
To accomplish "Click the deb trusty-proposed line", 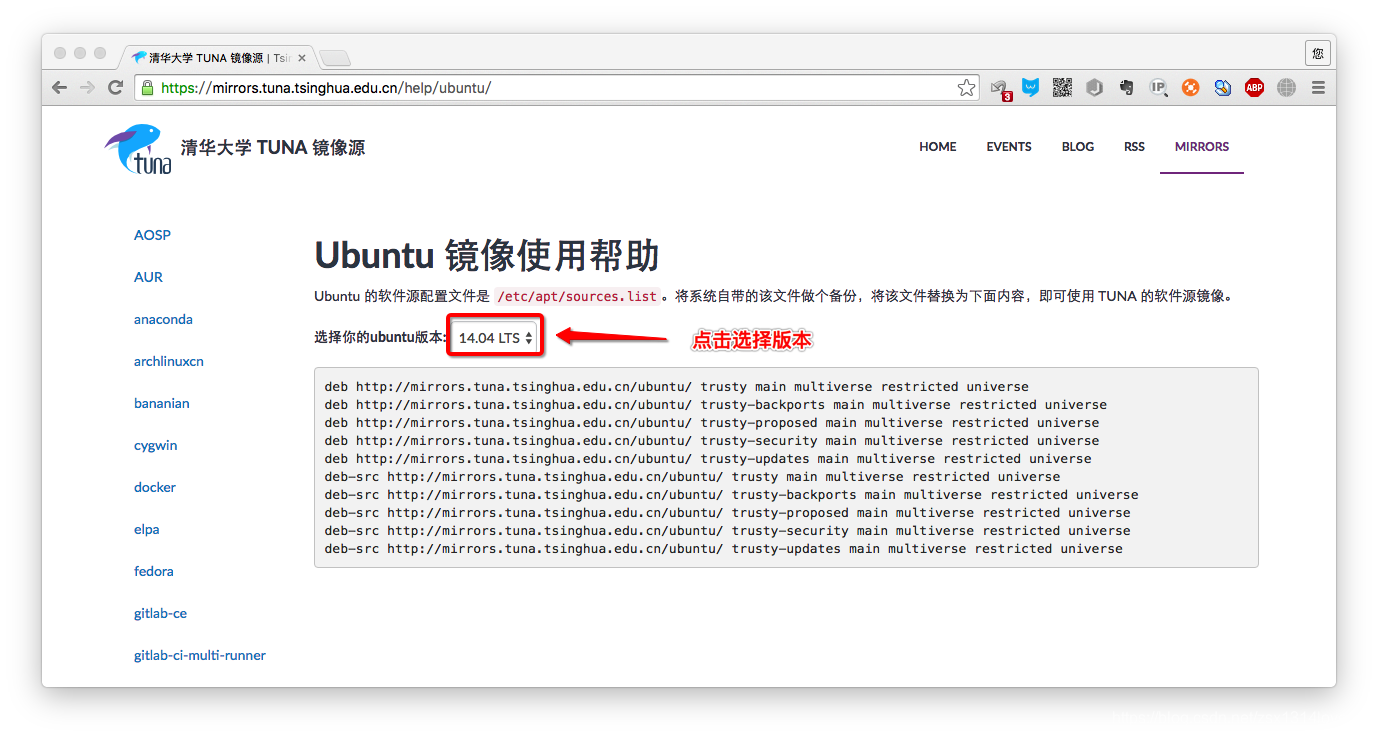I will click(712, 423).
